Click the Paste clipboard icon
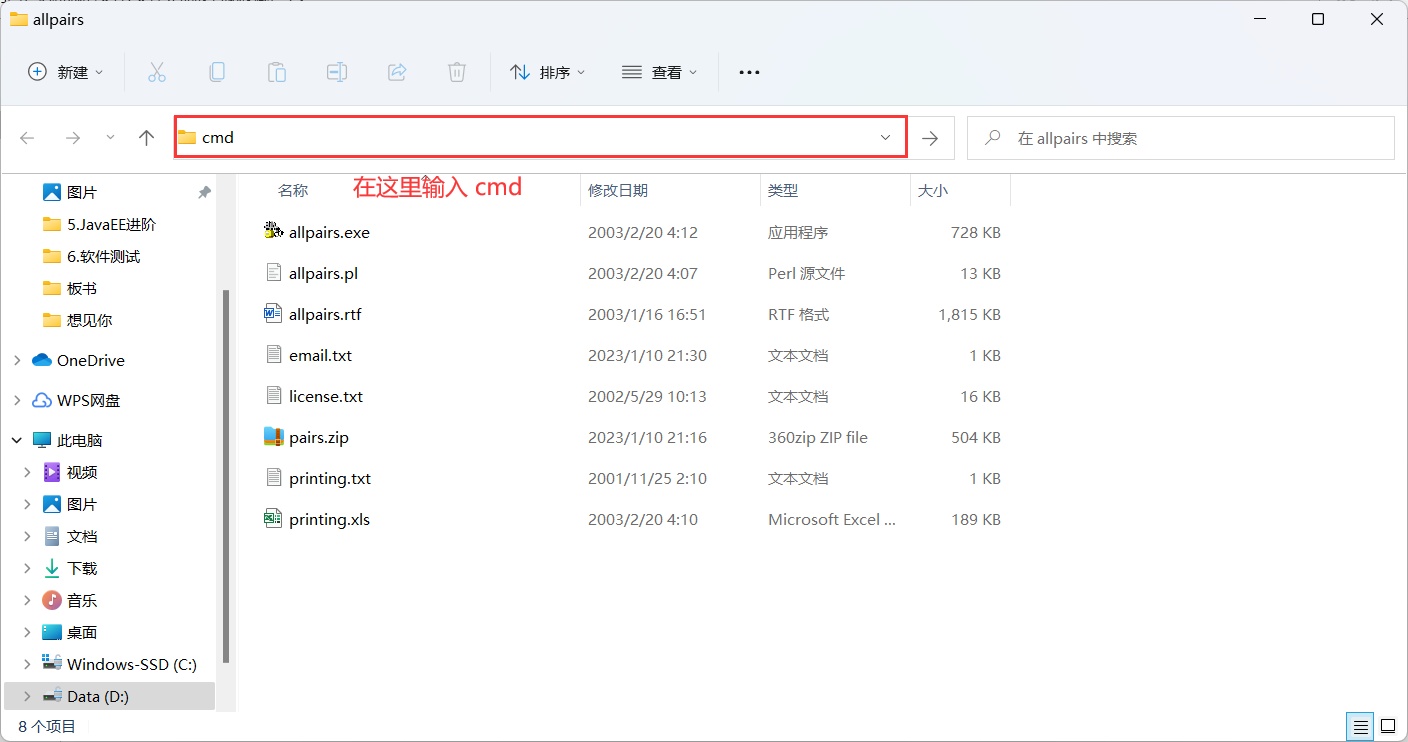The width and height of the screenshot is (1408, 742). (277, 72)
